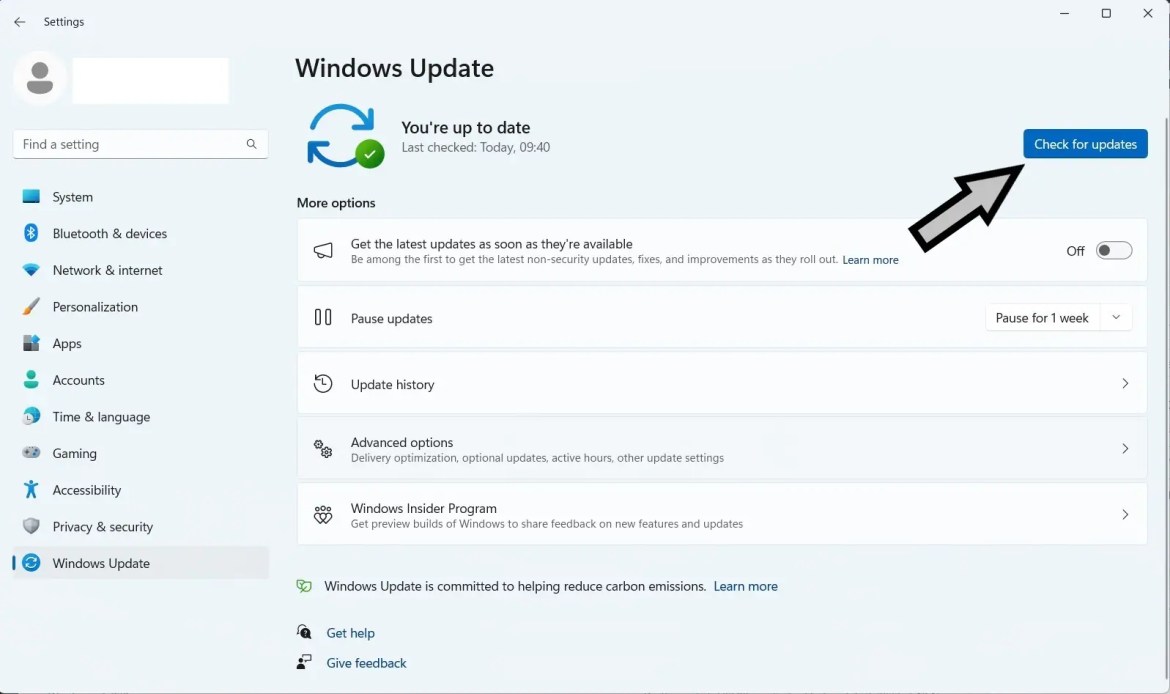
Task: Open the Get help link
Action: tap(350, 633)
